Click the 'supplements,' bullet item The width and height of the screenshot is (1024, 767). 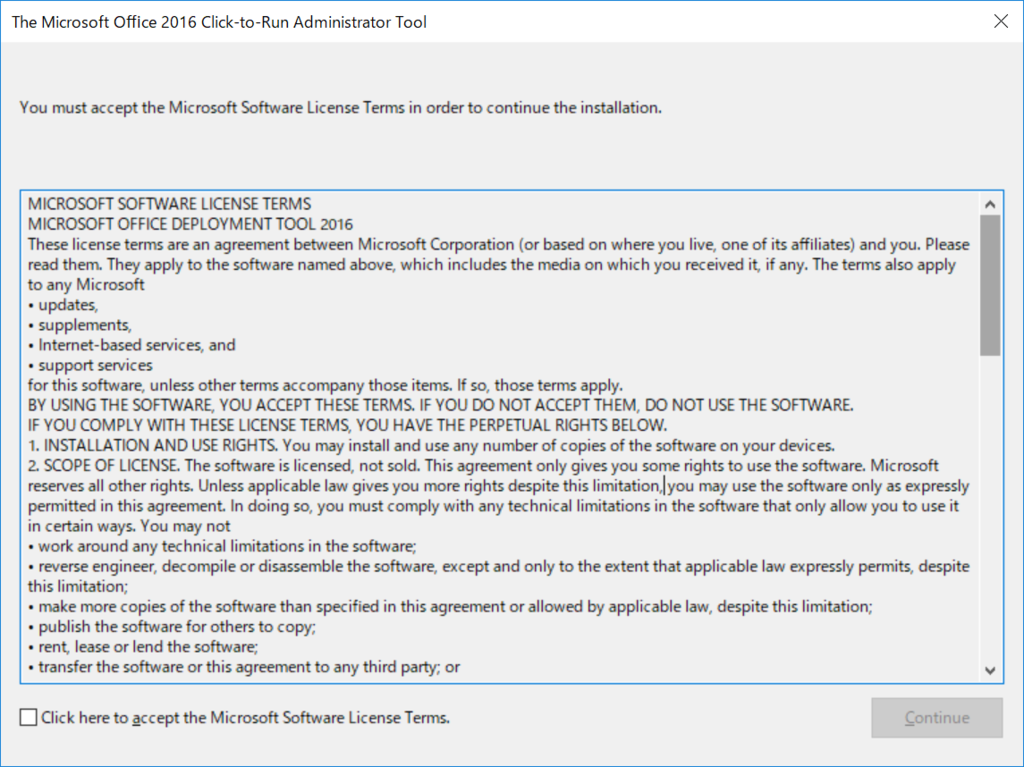80,325
